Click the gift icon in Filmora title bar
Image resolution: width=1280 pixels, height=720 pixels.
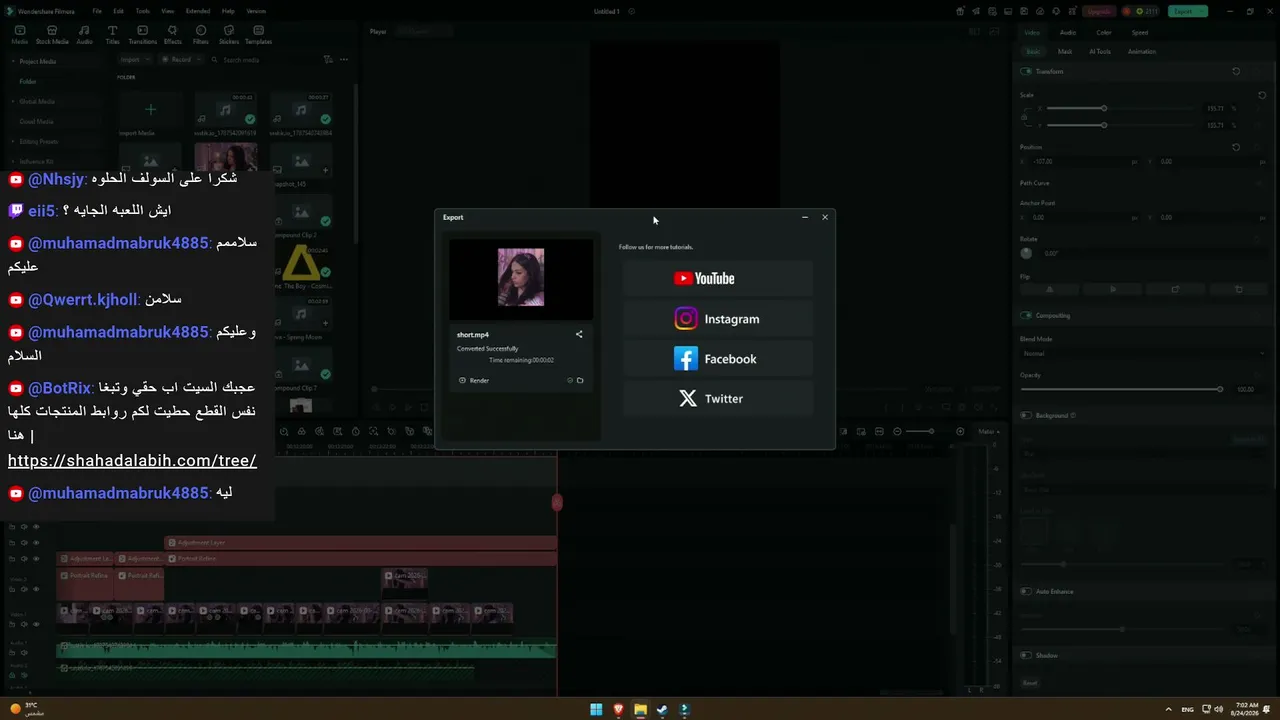pyautogui.click(x=960, y=11)
